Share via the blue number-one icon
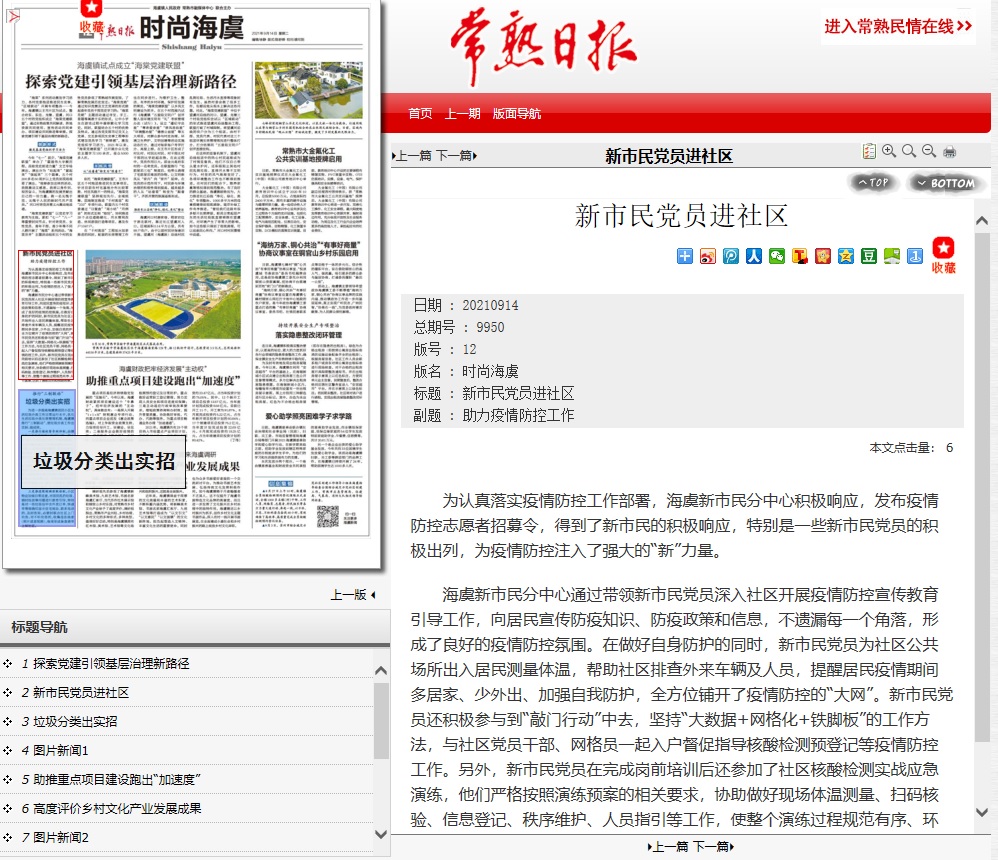 click(x=915, y=256)
